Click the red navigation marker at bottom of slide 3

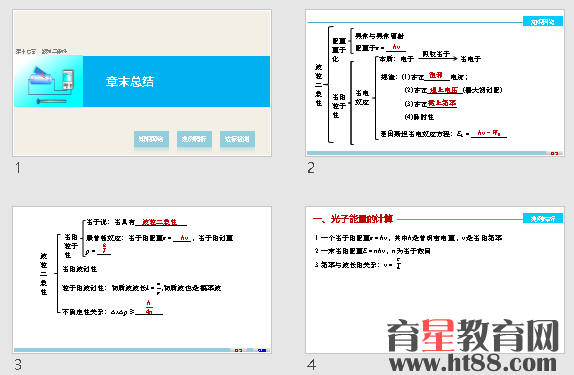pyautogui.click(x=239, y=350)
